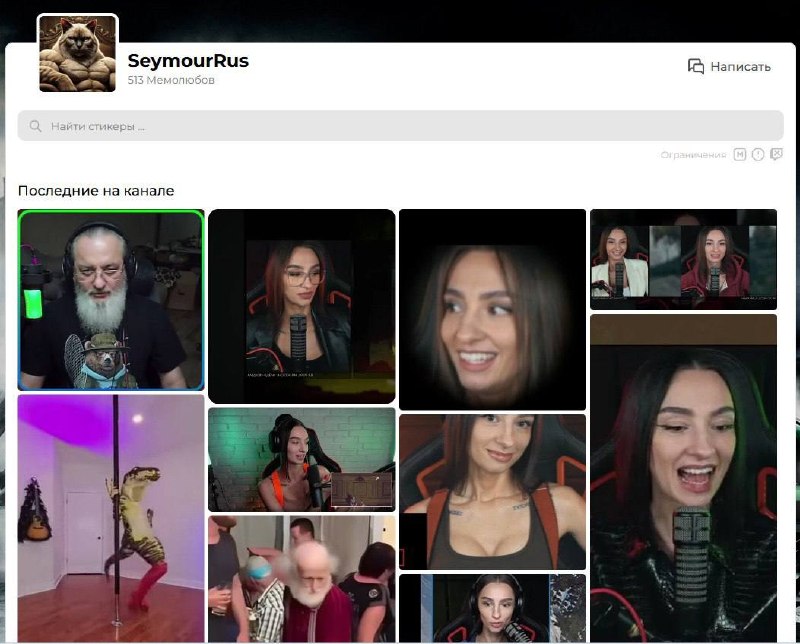Focus the Найти стикеры search field

tap(400, 126)
